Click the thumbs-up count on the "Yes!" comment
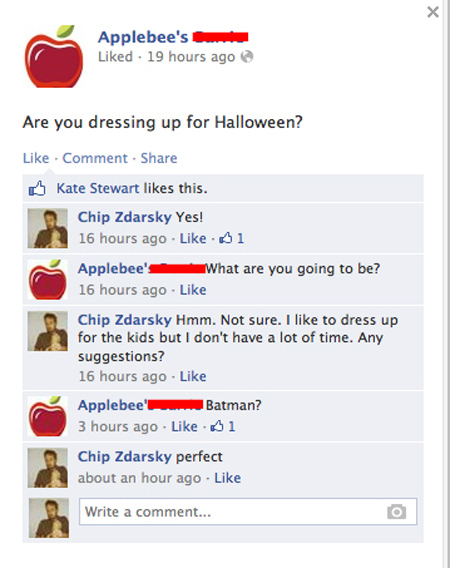This screenshot has height=568, width=450. coord(232,238)
